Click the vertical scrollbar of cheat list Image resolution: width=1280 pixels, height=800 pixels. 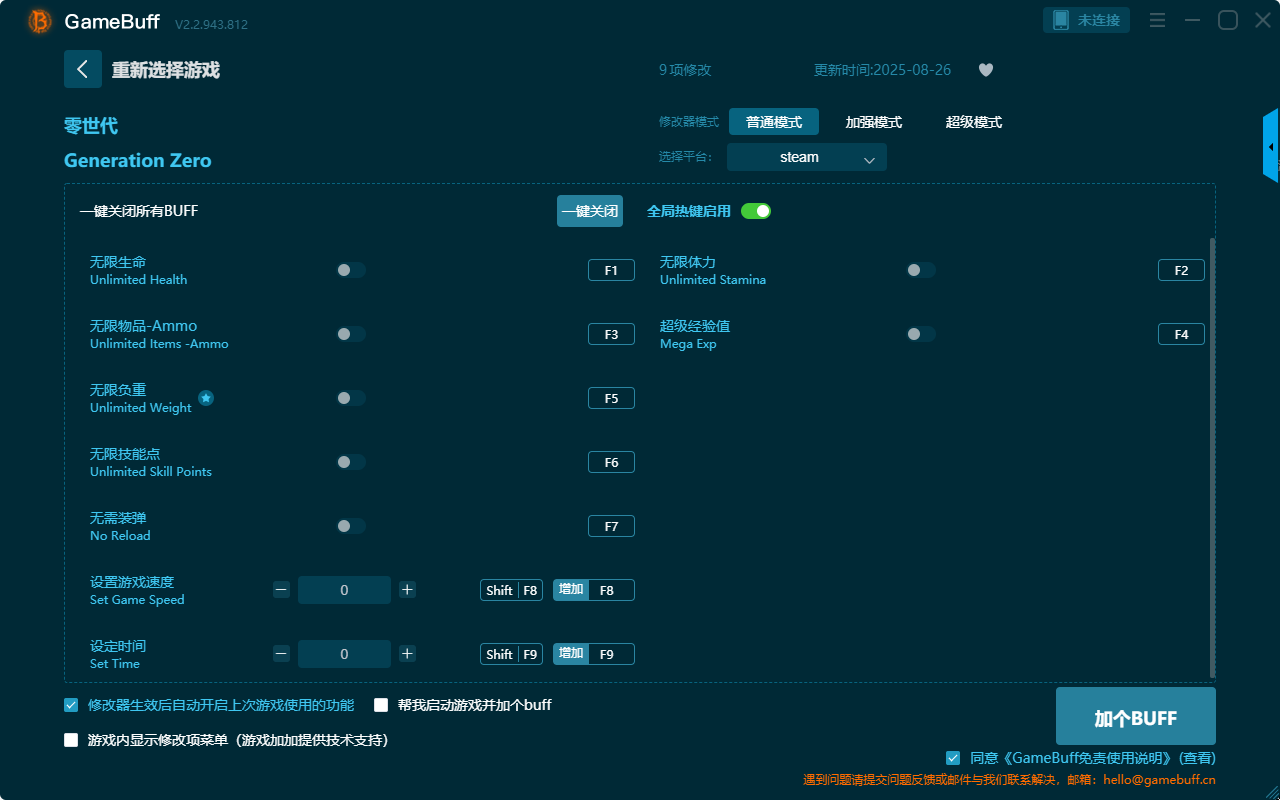(x=1213, y=458)
